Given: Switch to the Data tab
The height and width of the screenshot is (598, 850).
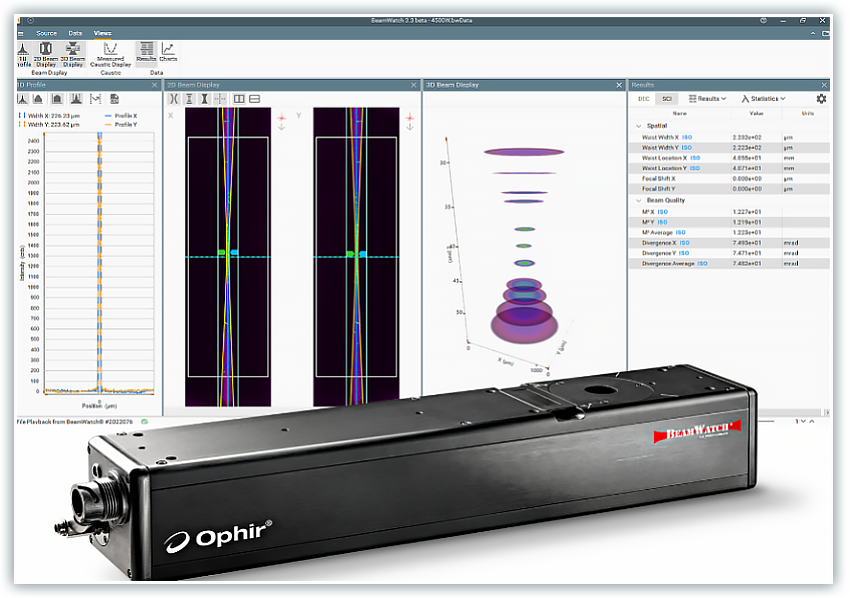Looking at the screenshot, I should tap(75, 33).
